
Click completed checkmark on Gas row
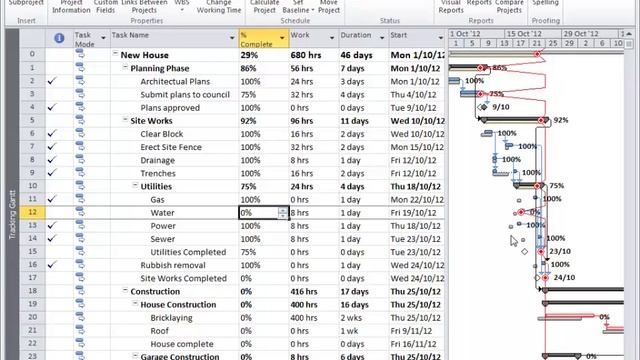(x=51, y=199)
